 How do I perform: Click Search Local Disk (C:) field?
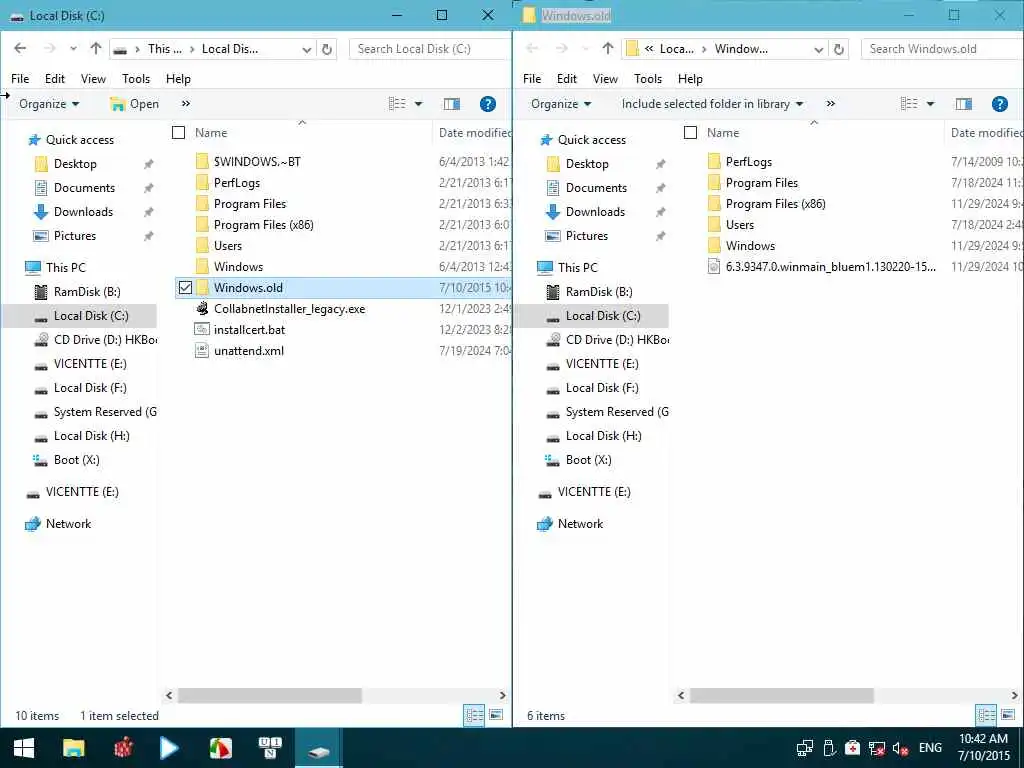(x=430, y=49)
